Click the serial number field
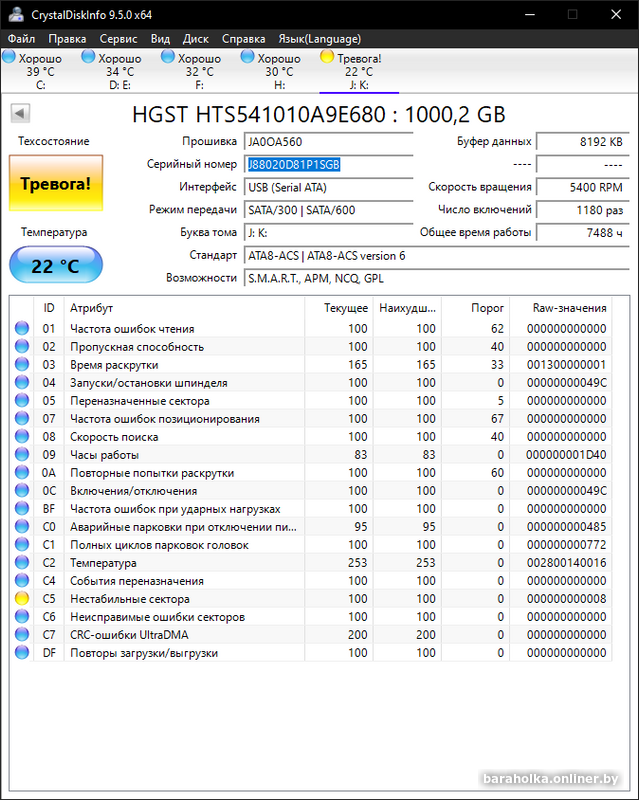Viewport: 639px width, 800px height. point(328,164)
